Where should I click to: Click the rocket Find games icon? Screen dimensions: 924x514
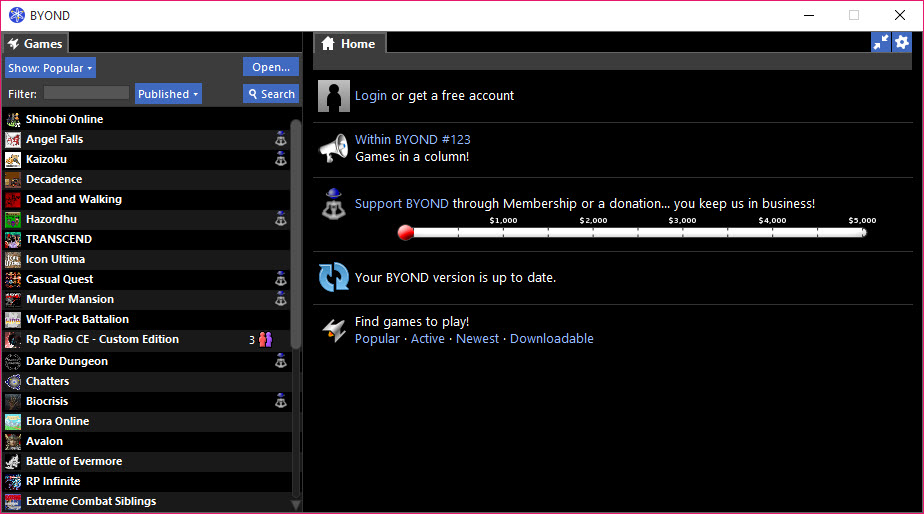(x=334, y=330)
